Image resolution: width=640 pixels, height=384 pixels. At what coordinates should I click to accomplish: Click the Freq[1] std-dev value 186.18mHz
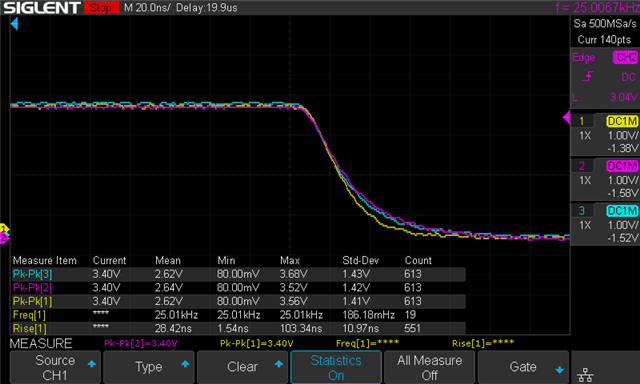[369, 315]
